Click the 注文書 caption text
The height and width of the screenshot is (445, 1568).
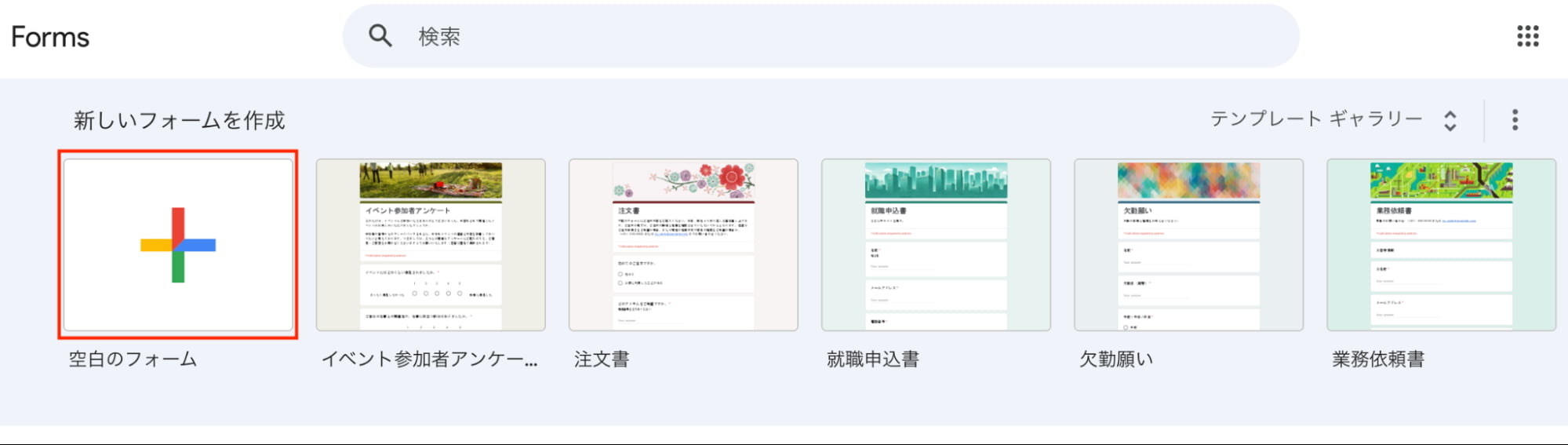pos(602,359)
